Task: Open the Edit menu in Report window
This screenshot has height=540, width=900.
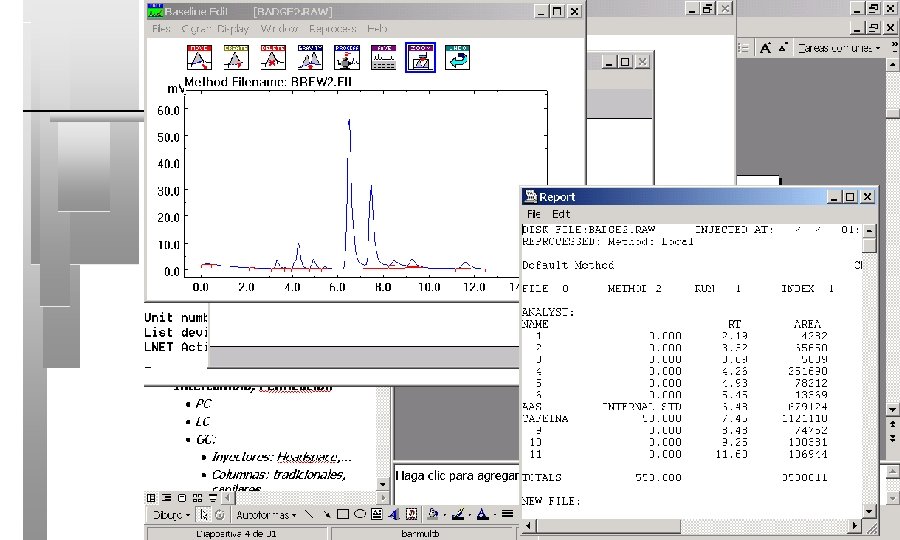Action: (x=561, y=214)
